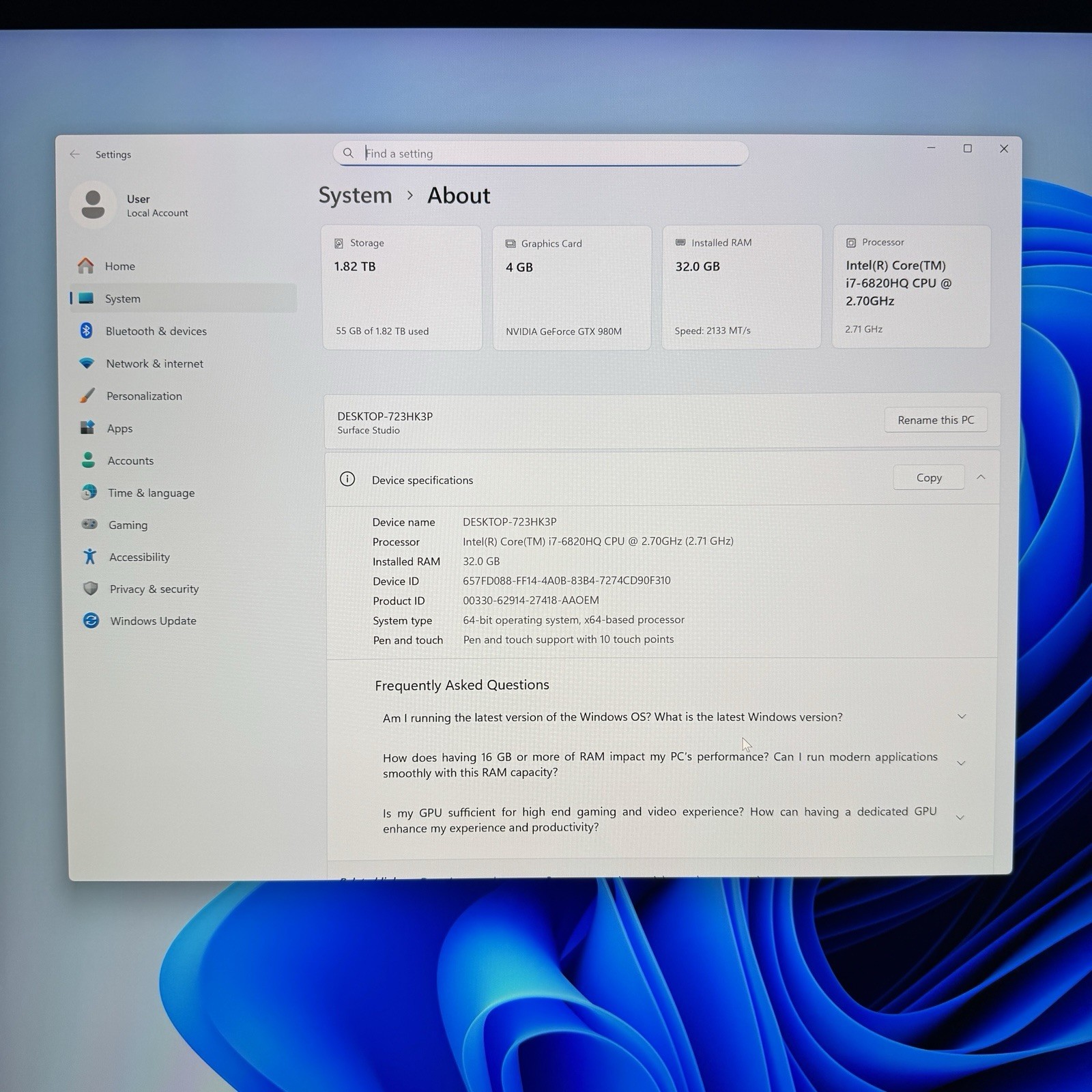Maximize the Settings window
The width and height of the screenshot is (1092, 1092).
(x=967, y=148)
